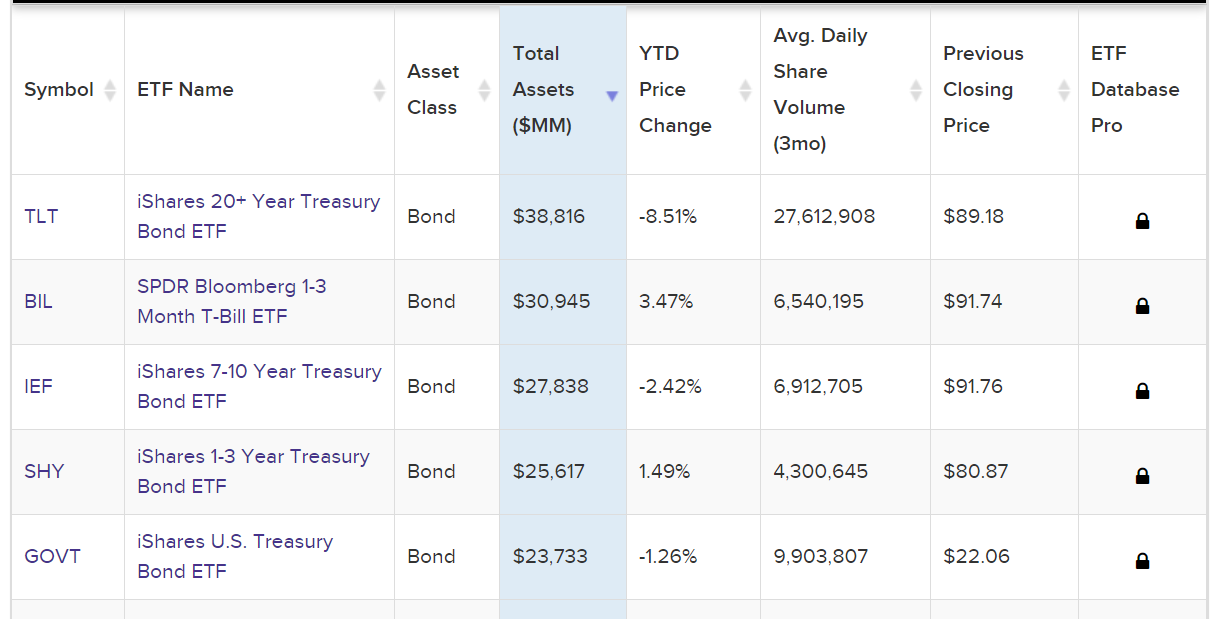1216x619 pixels.
Task: Click the ETF Database Pro column header
Action: [1135, 89]
